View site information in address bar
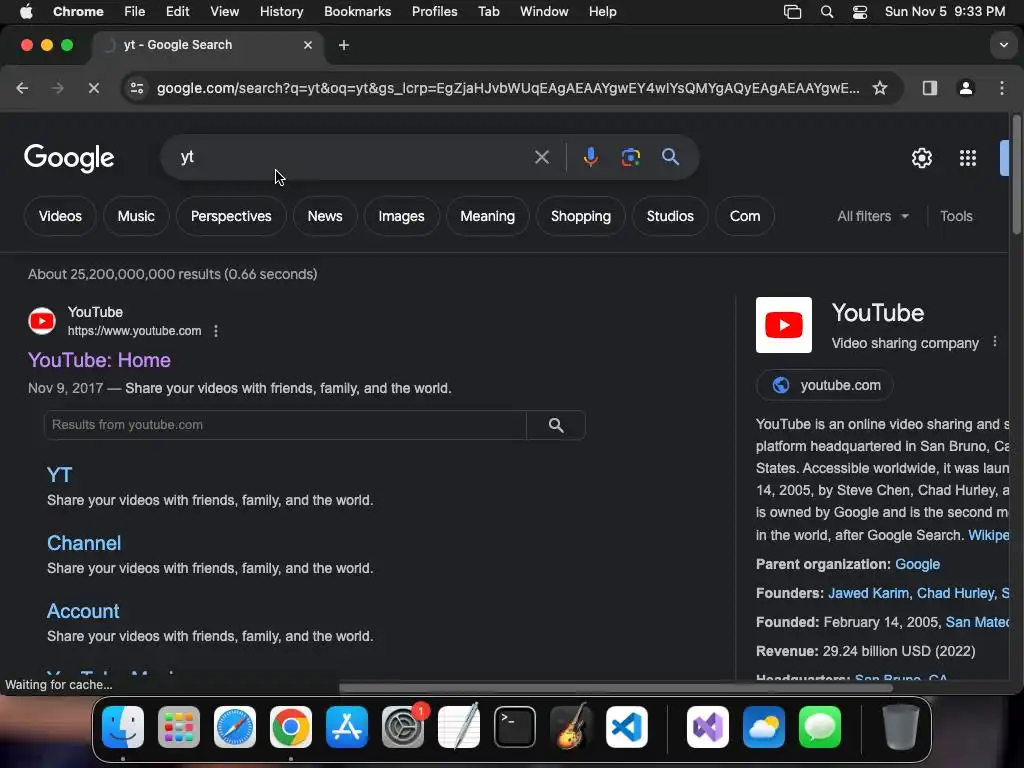The width and height of the screenshot is (1024, 768). [136, 88]
